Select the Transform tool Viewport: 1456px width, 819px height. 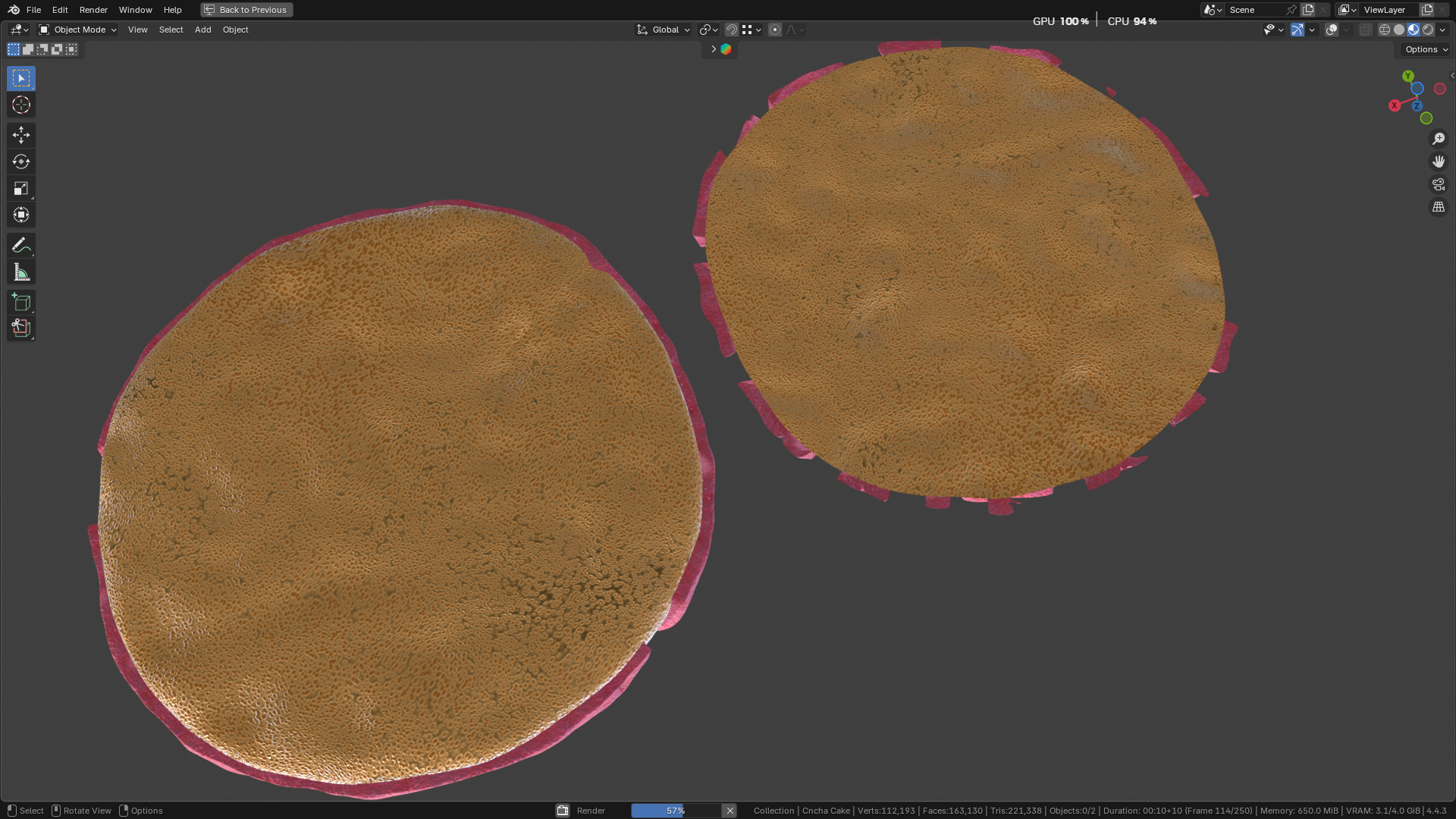pyautogui.click(x=21, y=215)
